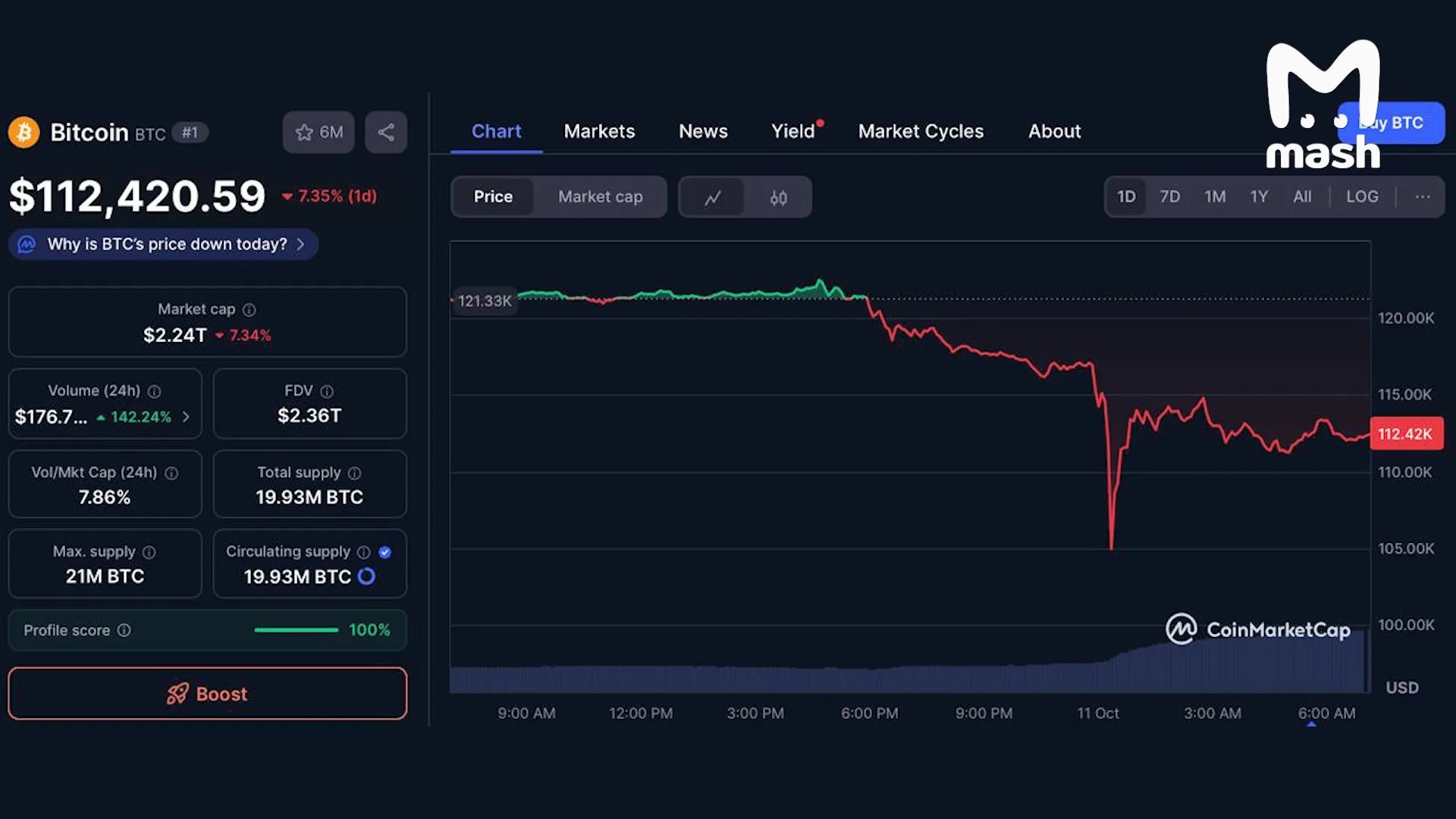The image size is (1456, 819).
Task: Select the Price chart toggle
Action: pyautogui.click(x=493, y=197)
